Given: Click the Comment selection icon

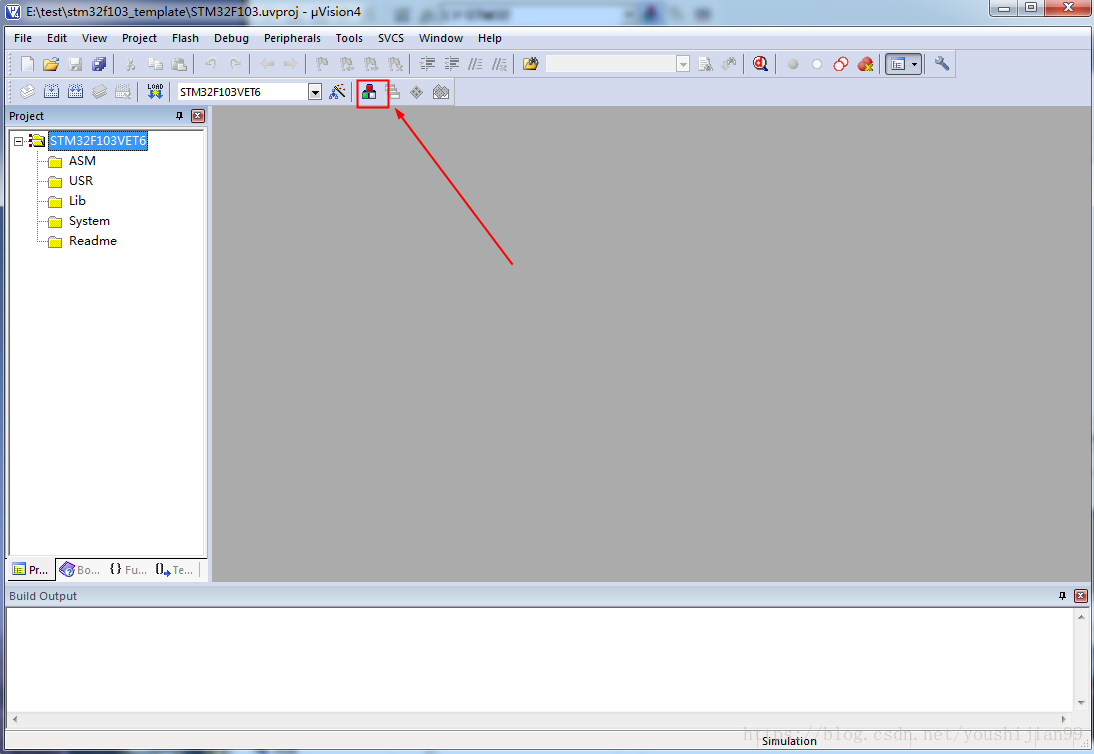Looking at the screenshot, I should pyautogui.click(x=475, y=64).
